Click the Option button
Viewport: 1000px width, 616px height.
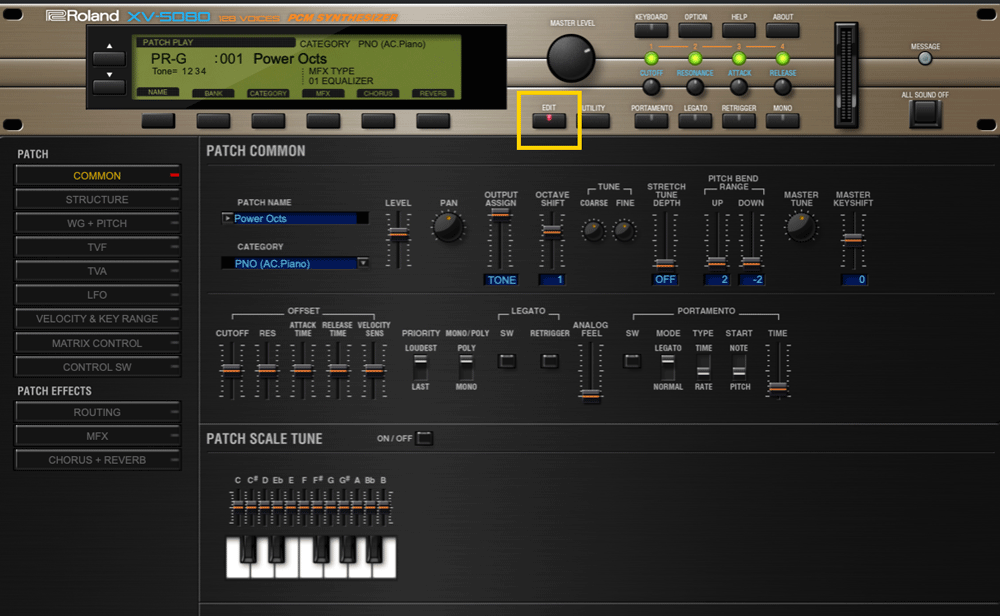point(695,29)
